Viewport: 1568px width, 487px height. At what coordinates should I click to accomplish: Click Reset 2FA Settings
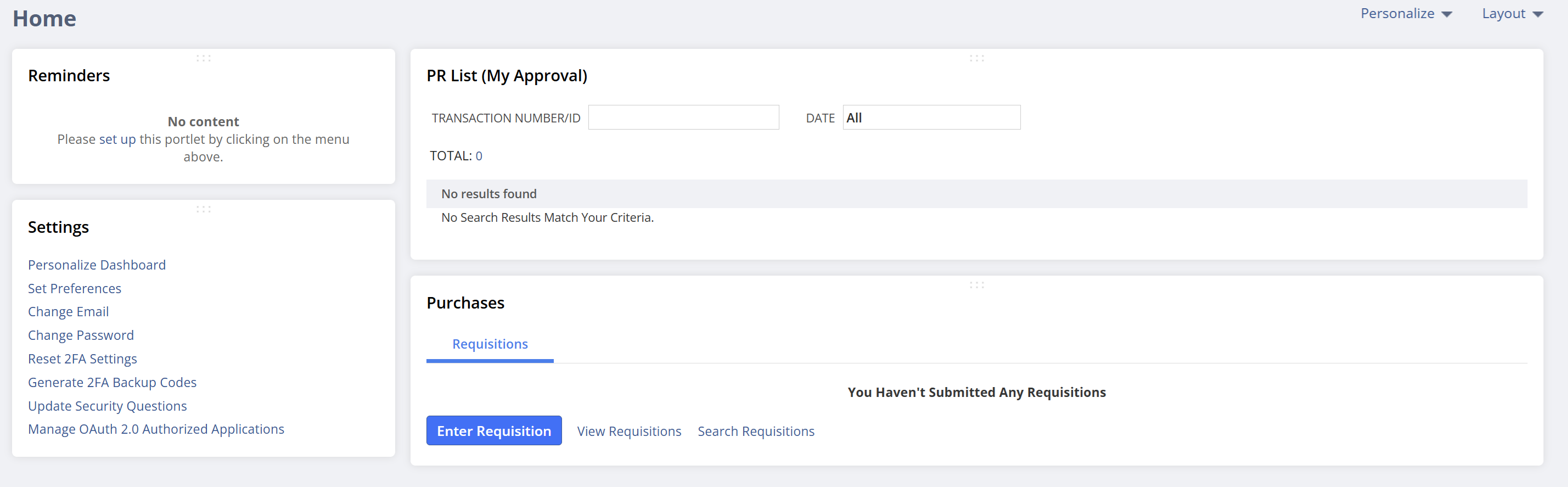tap(83, 359)
